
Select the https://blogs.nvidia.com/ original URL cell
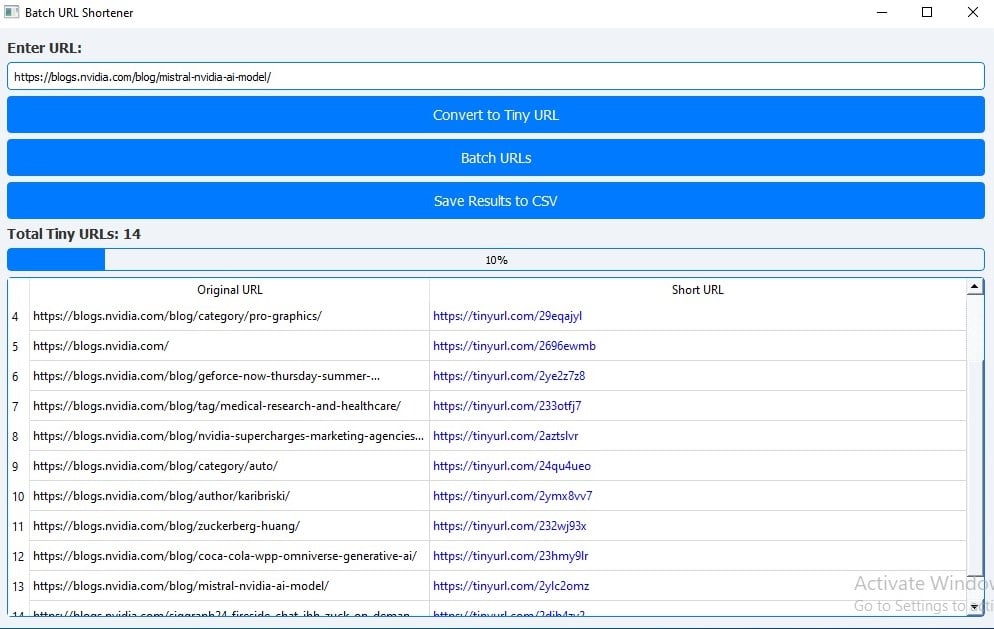[x=229, y=346]
